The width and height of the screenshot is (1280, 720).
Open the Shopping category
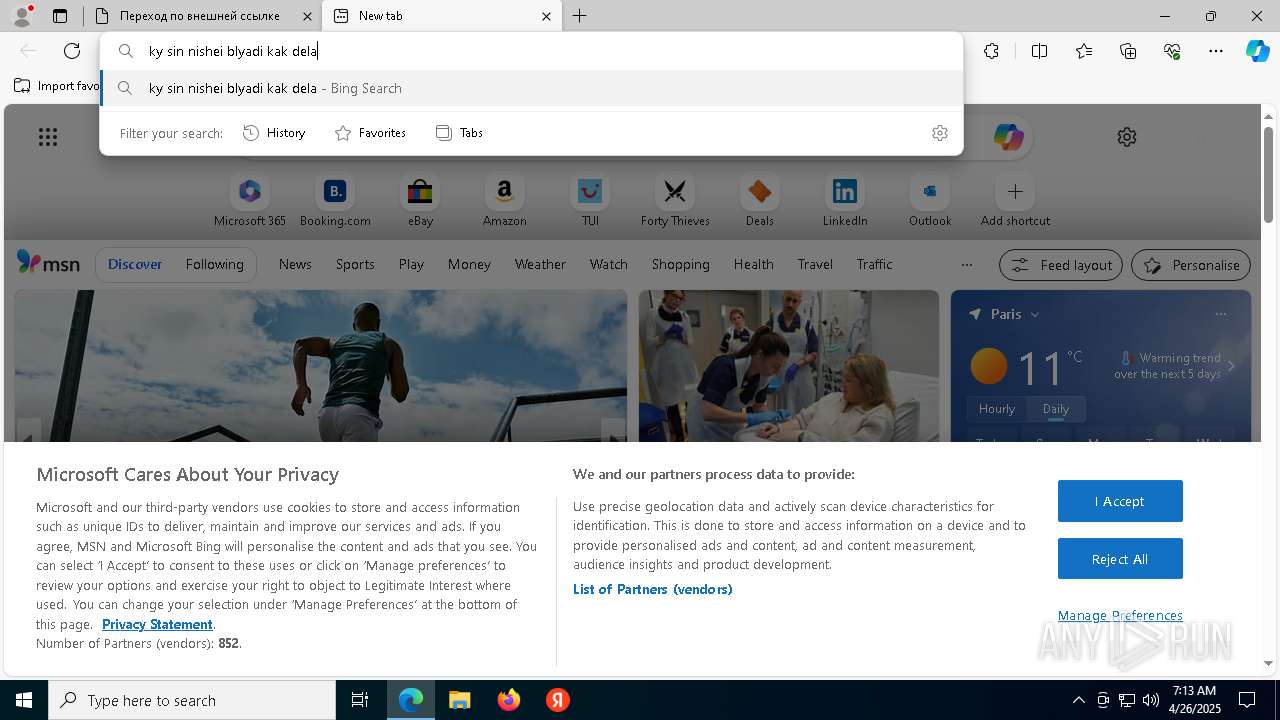coord(680,264)
